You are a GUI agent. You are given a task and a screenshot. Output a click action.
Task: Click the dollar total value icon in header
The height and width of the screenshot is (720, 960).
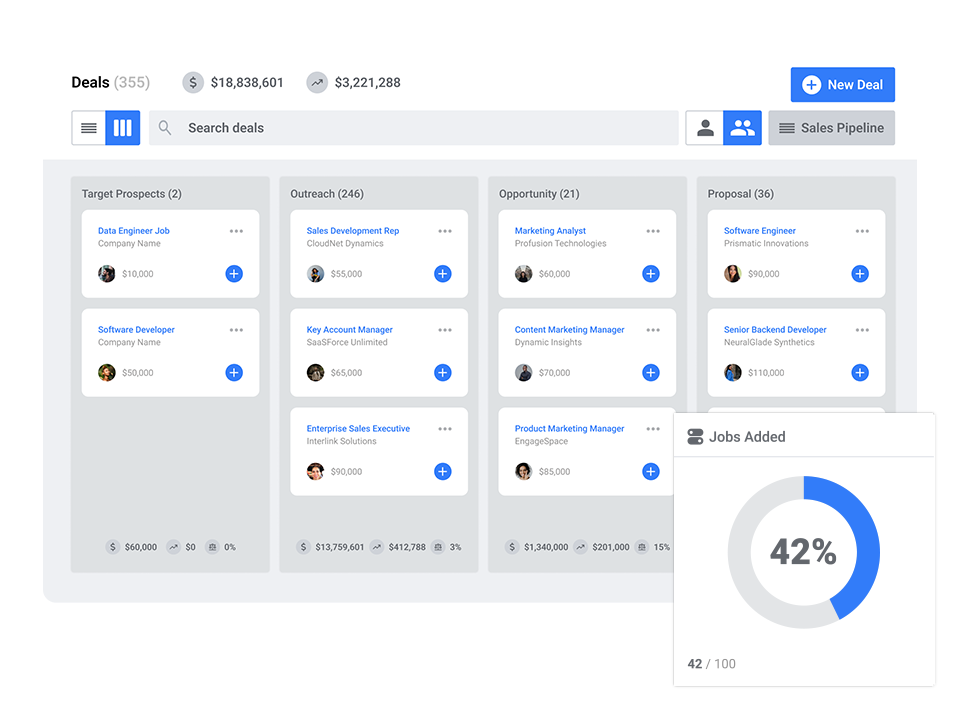(193, 83)
